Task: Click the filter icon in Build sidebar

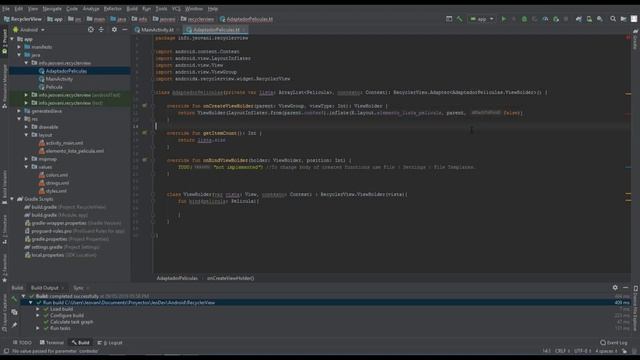Action: [14, 312]
